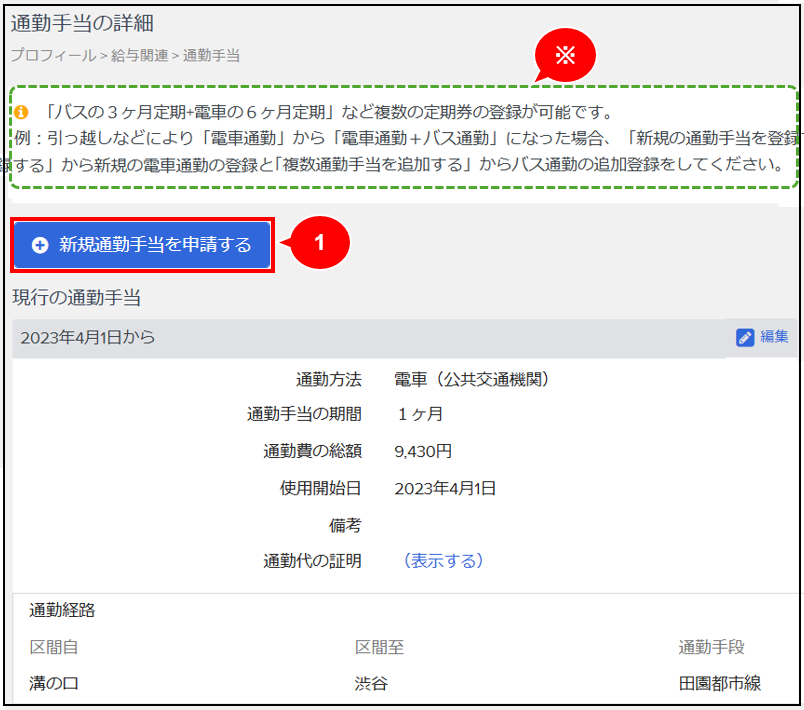Click the orange info icon in the notice
Screen dimensions: 804x710
coord(21,111)
